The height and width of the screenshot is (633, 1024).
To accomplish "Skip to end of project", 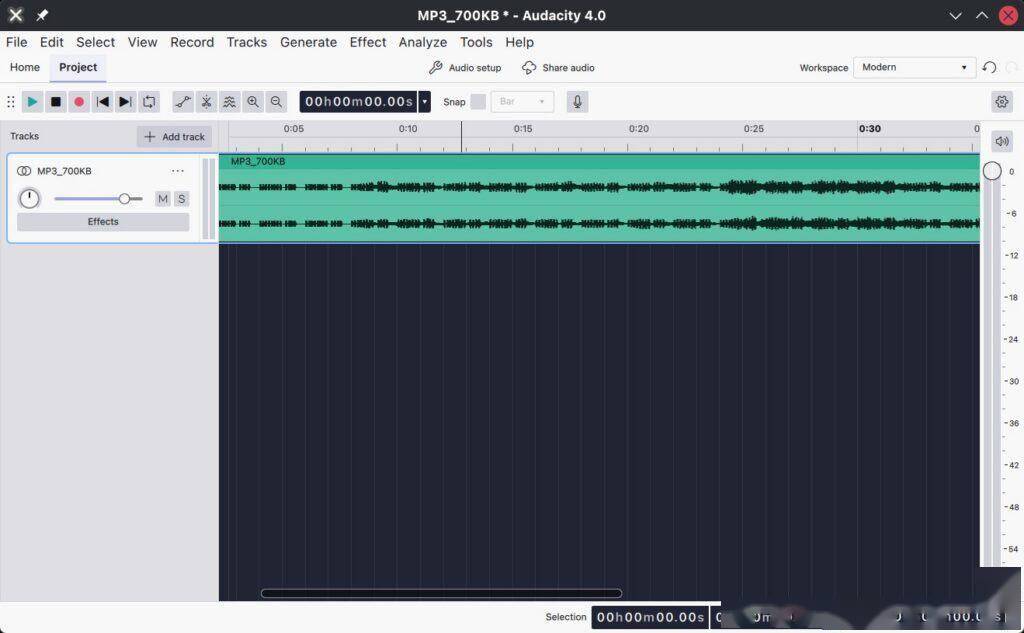I will click(x=126, y=102).
